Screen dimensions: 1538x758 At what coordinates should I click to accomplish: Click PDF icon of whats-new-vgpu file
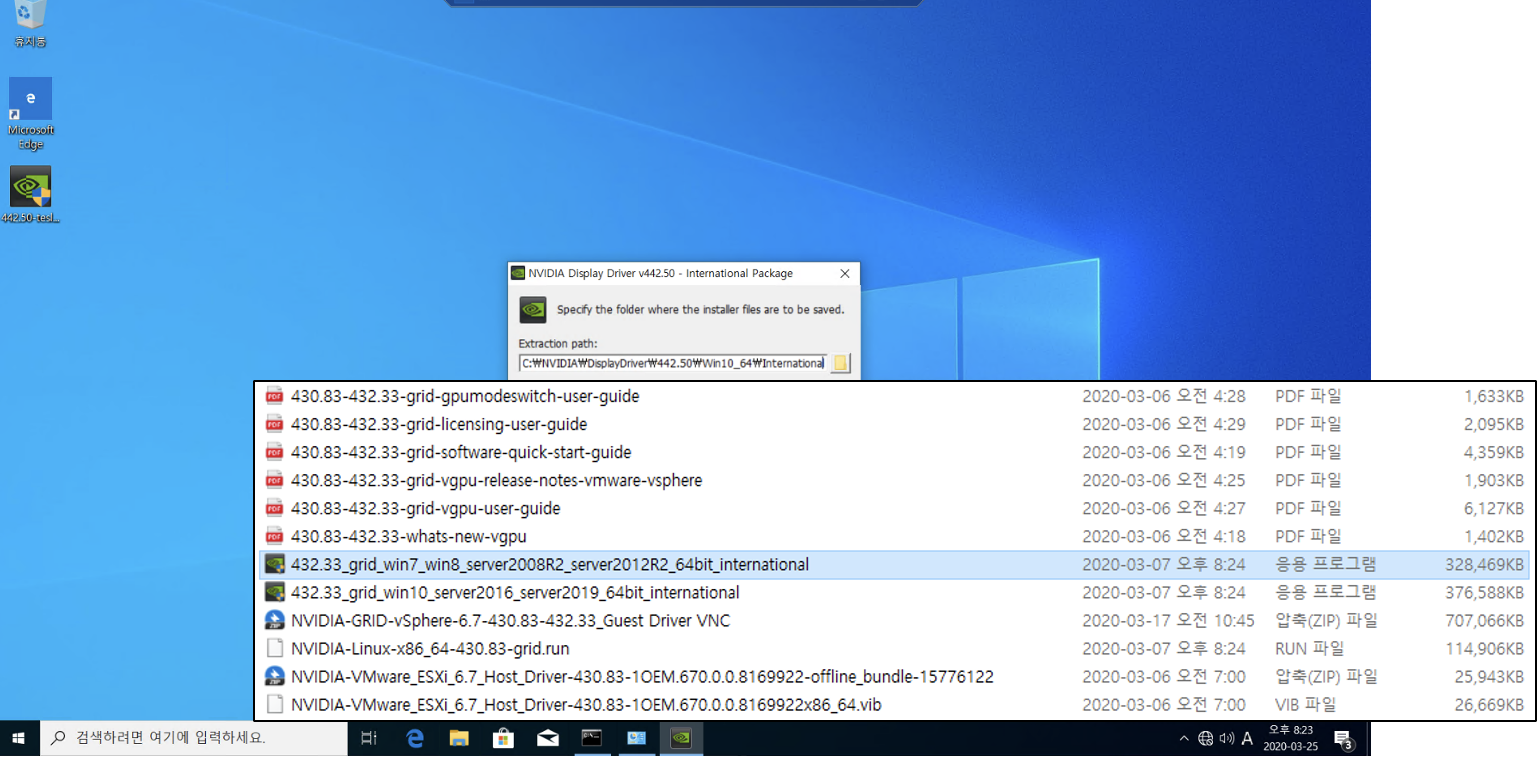tap(274, 536)
